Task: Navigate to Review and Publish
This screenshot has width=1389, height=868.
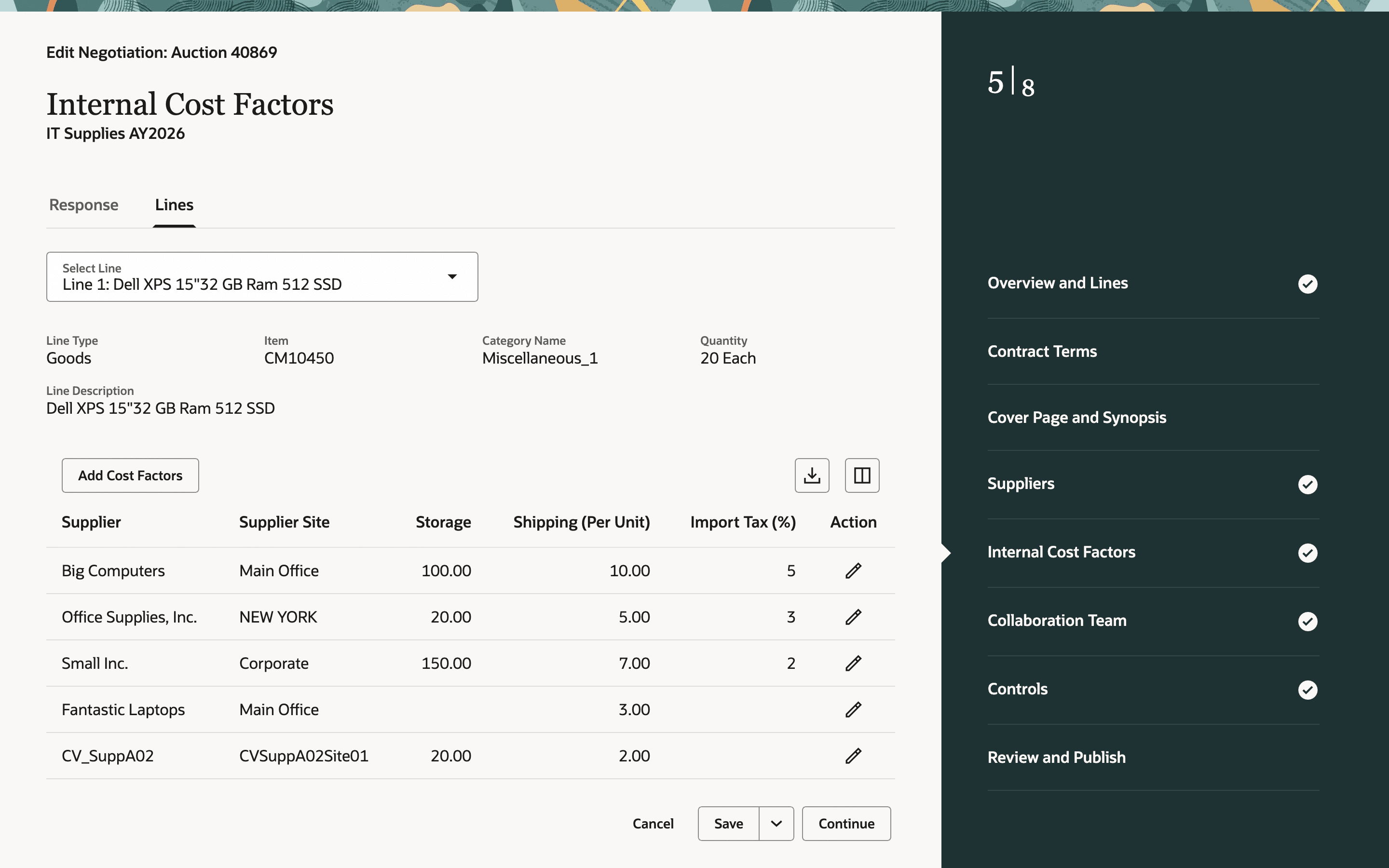Action: point(1056,757)
